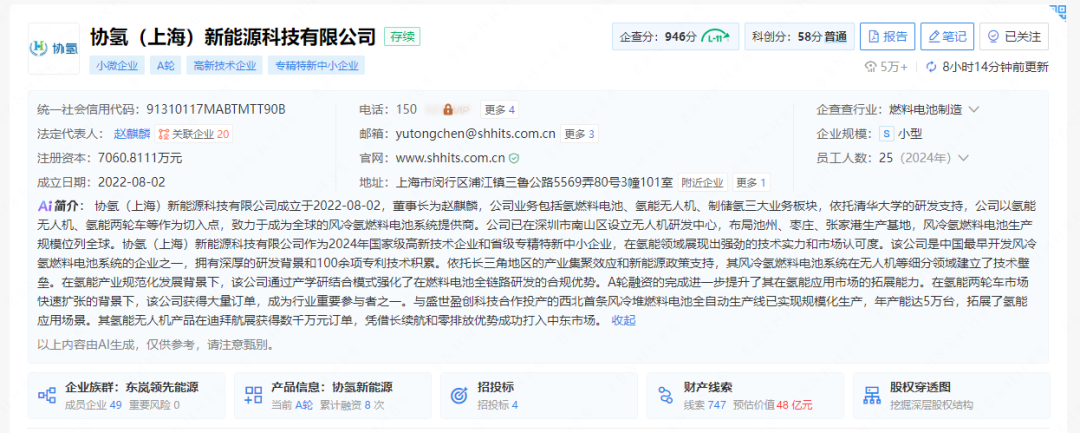Image resolution: width=1080 pixels, height=433 pixels.
Task: Open the 笔记 notes button
Action: point(947,36)
